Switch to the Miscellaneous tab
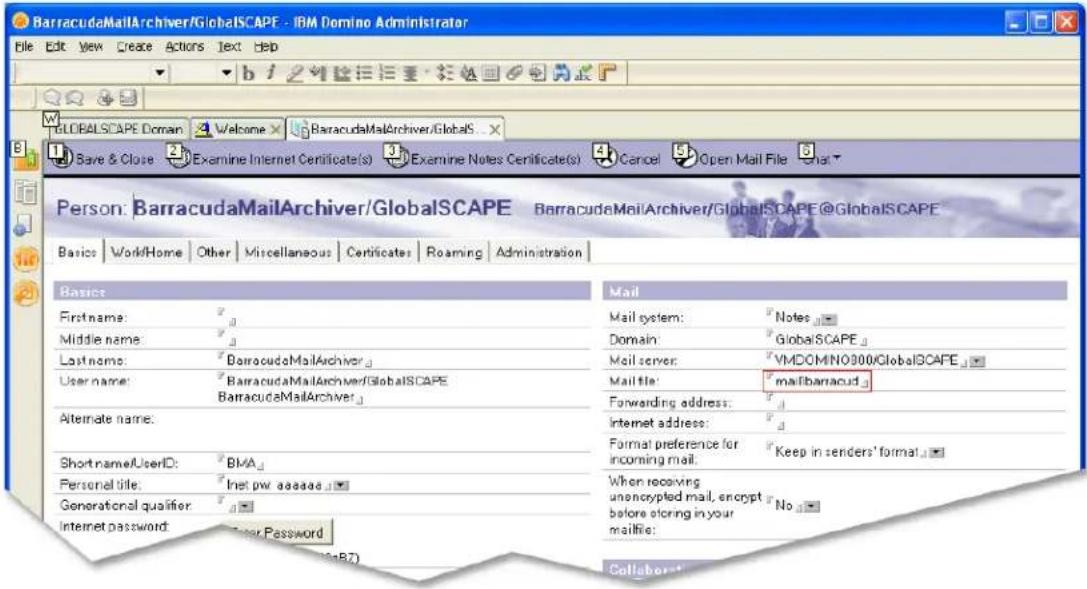Image resolution: width=1087 pixels, height=589 pixels. coord(288,252)
